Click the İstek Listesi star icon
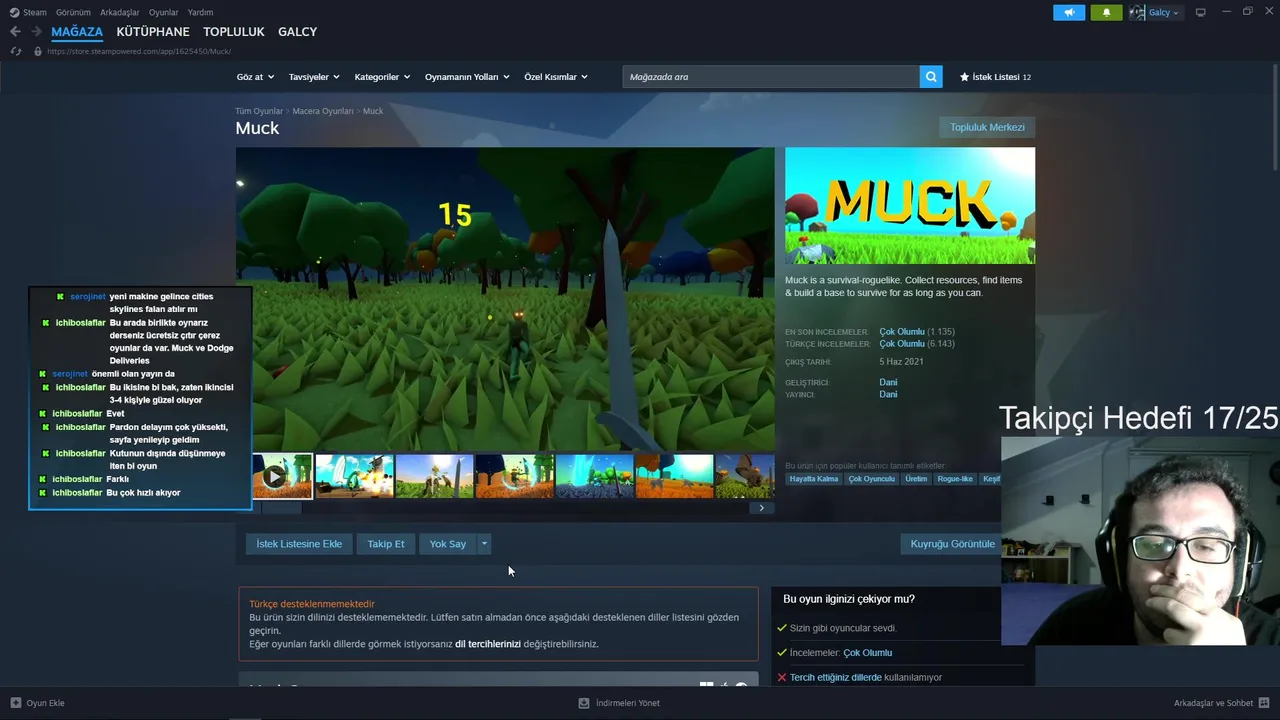This screenshot has width=1280, height=720. point(964,77)
